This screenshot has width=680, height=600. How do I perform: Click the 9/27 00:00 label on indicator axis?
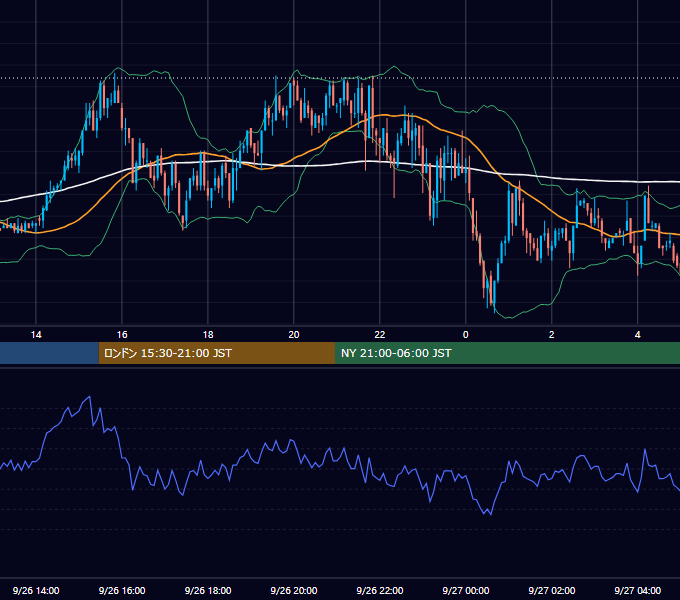click(x=465, y=590)
